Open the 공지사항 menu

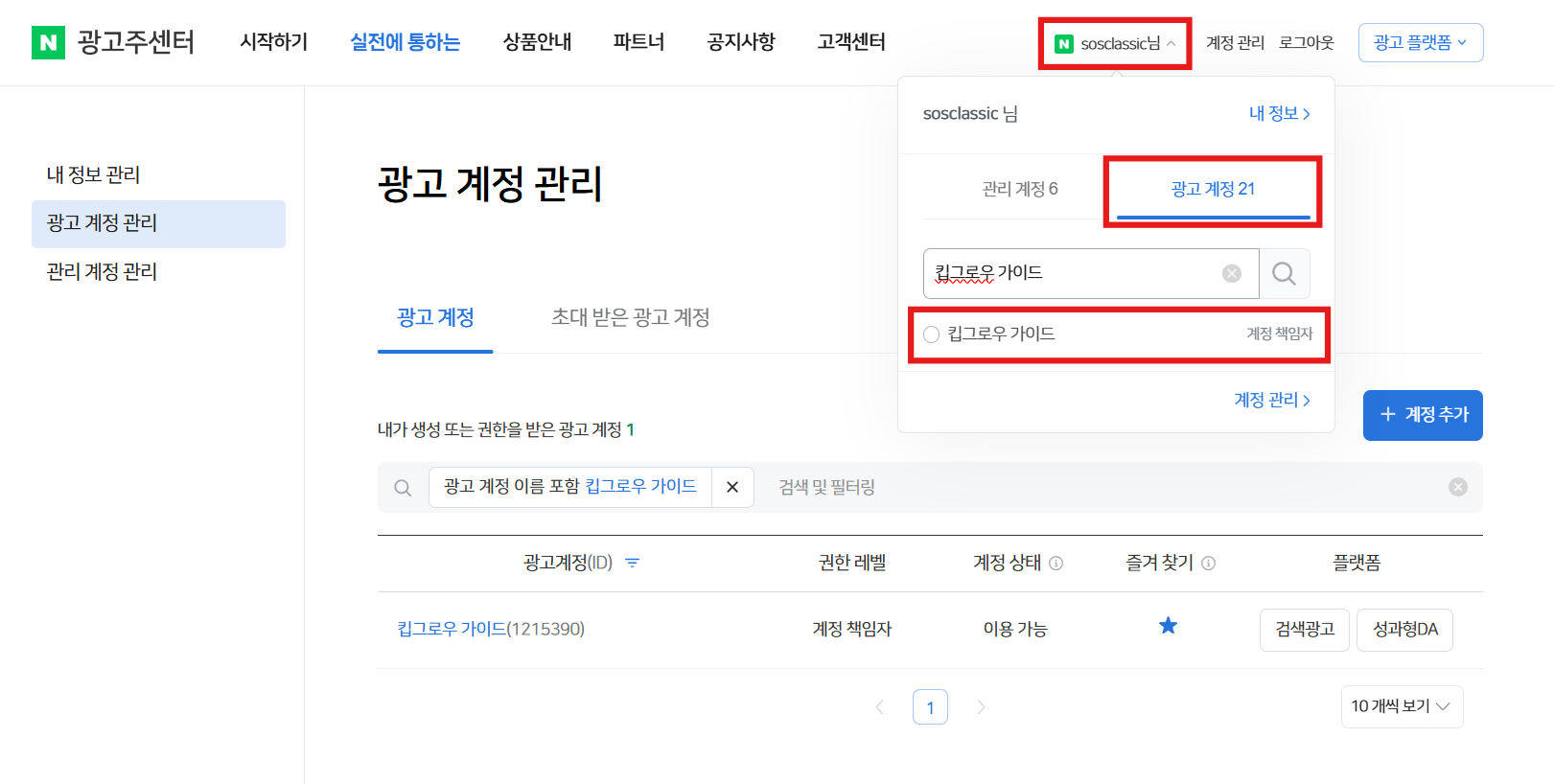[741, 42]
